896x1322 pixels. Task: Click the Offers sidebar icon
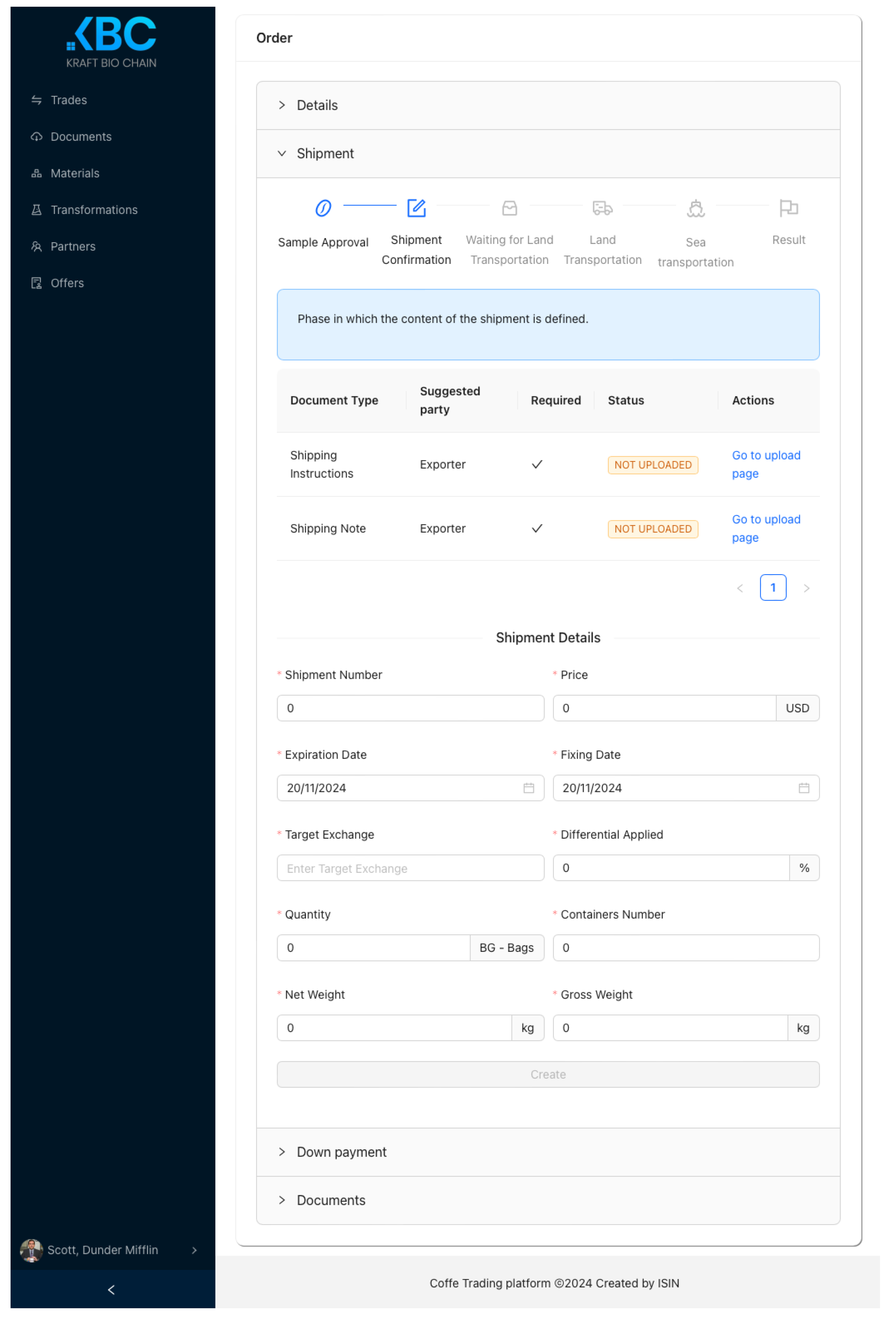pos(36,283)
